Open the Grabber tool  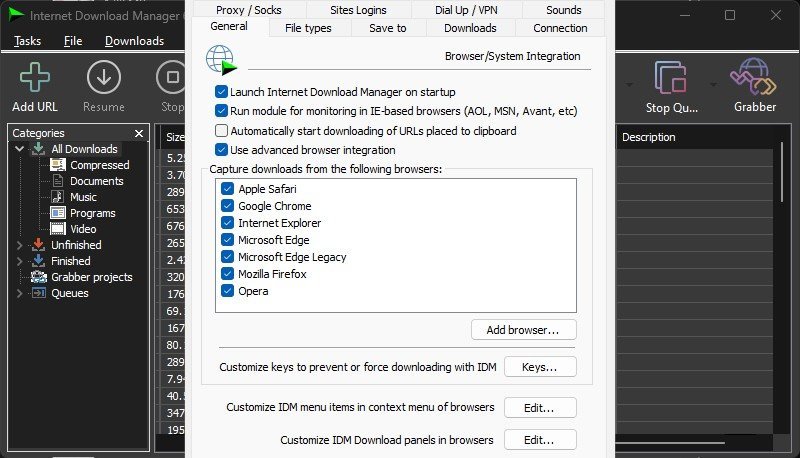(x=754, y=78)
